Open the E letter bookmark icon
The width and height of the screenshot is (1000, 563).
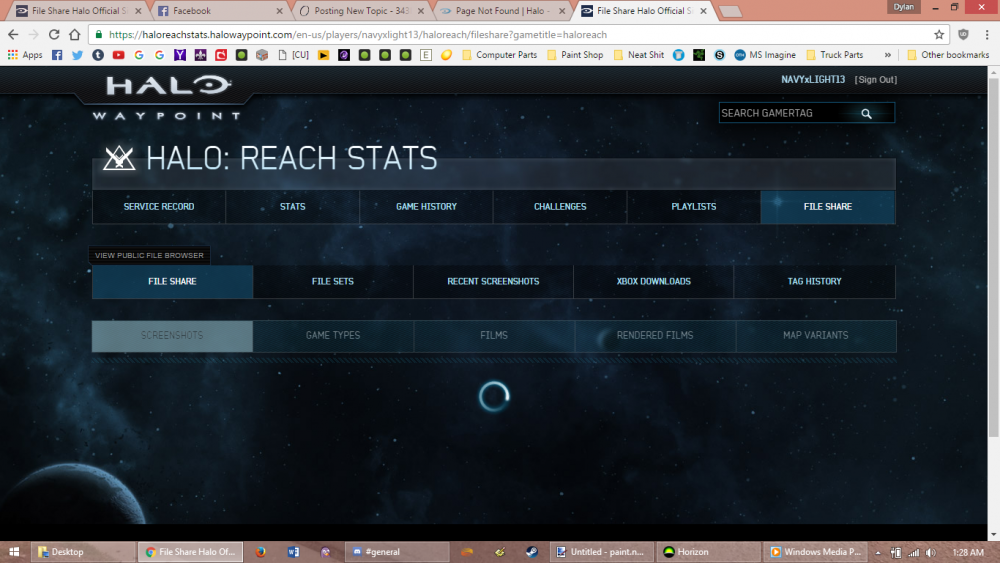point(425,55)
